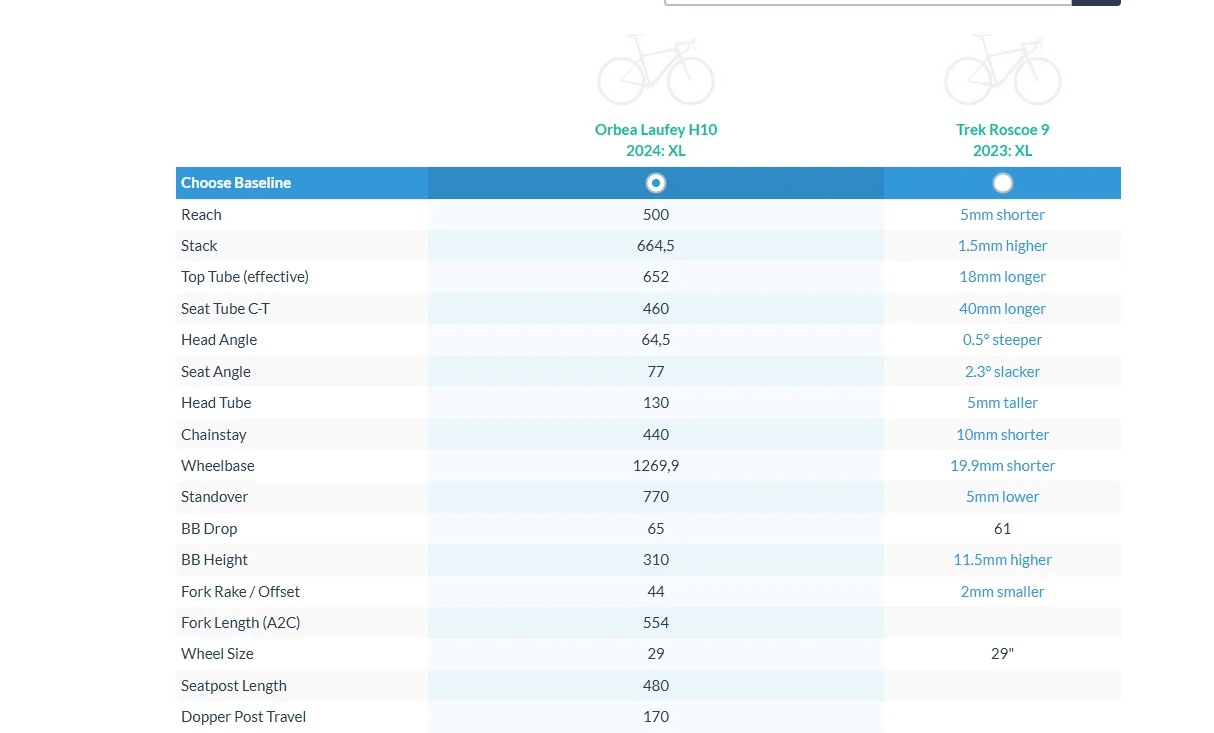
Task: Select Orbea Laufey H10 baseline radio button
Action: click(x=656, y=183)
